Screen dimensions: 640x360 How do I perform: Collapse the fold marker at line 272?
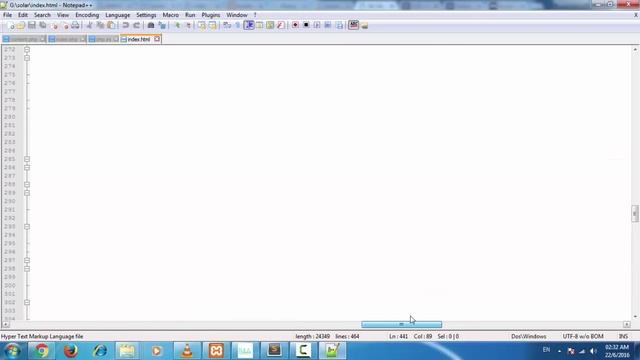pos(27,49)
